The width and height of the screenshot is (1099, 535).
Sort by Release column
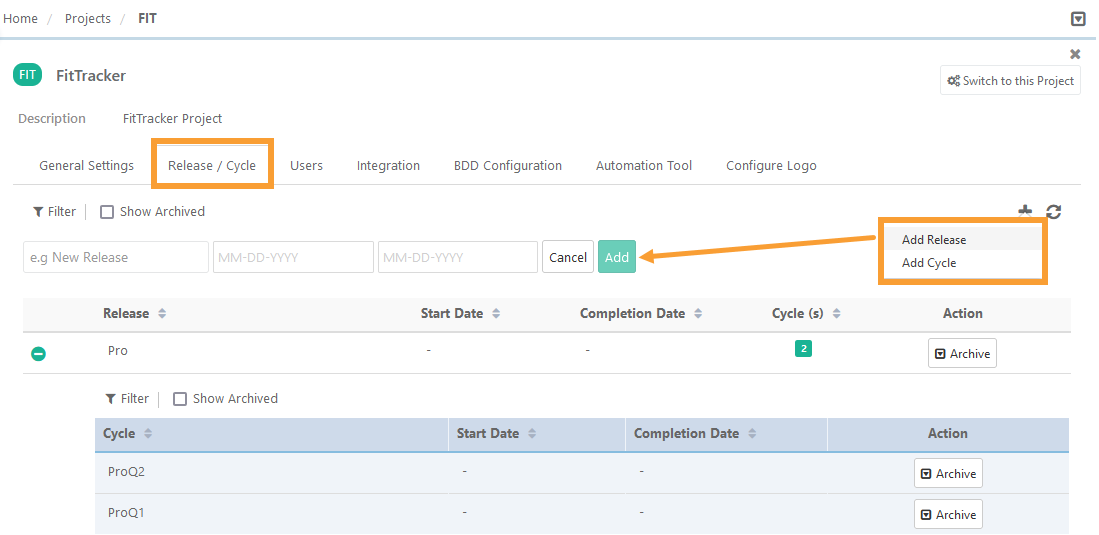tap(162, 314)
